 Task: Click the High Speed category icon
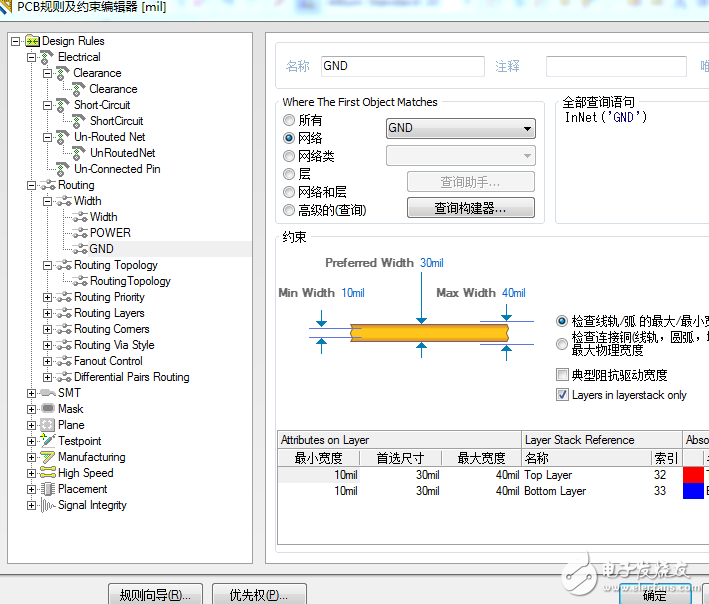(47, 473)
